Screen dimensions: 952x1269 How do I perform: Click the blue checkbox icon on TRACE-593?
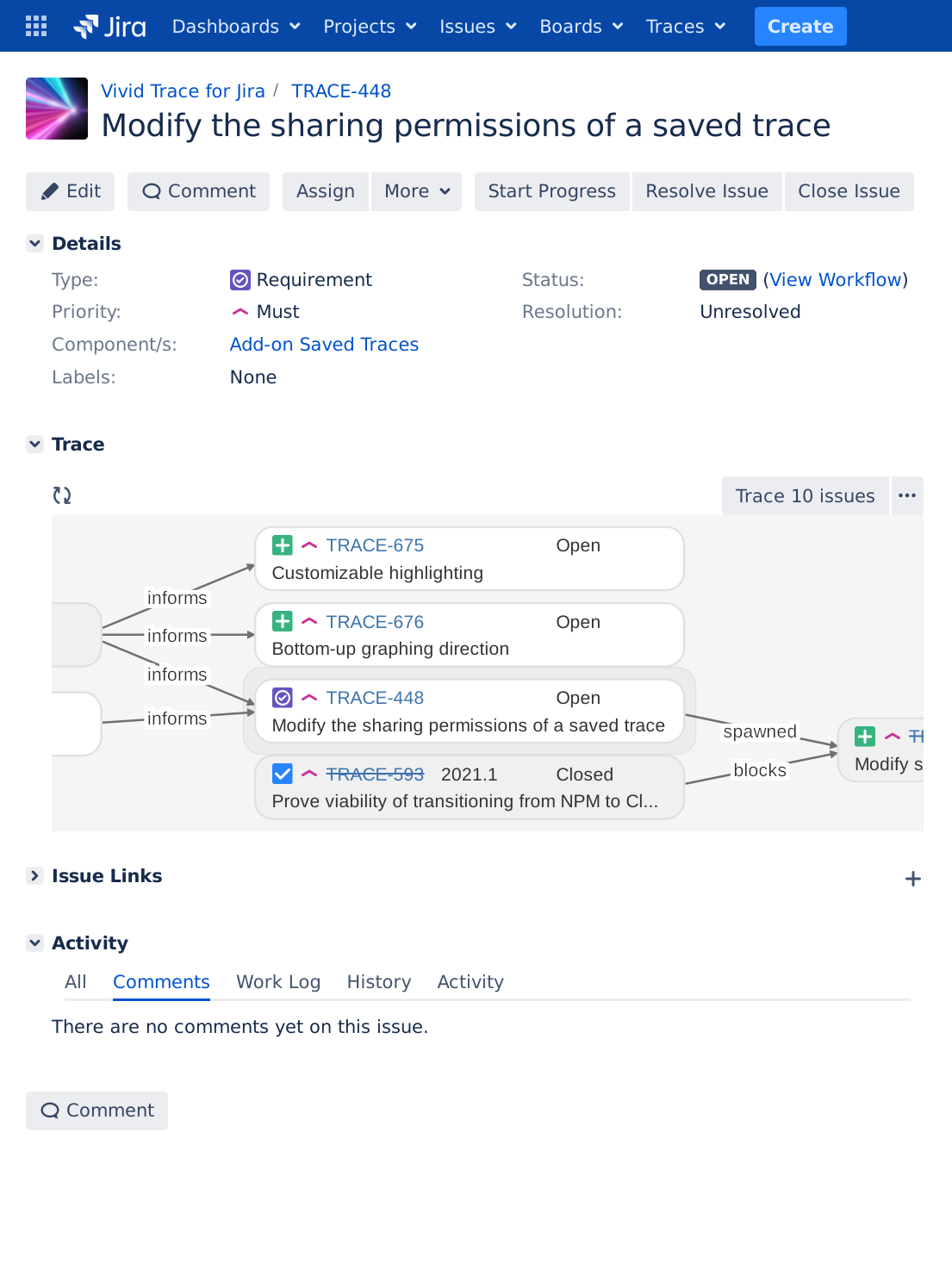[x=283, y=774]
